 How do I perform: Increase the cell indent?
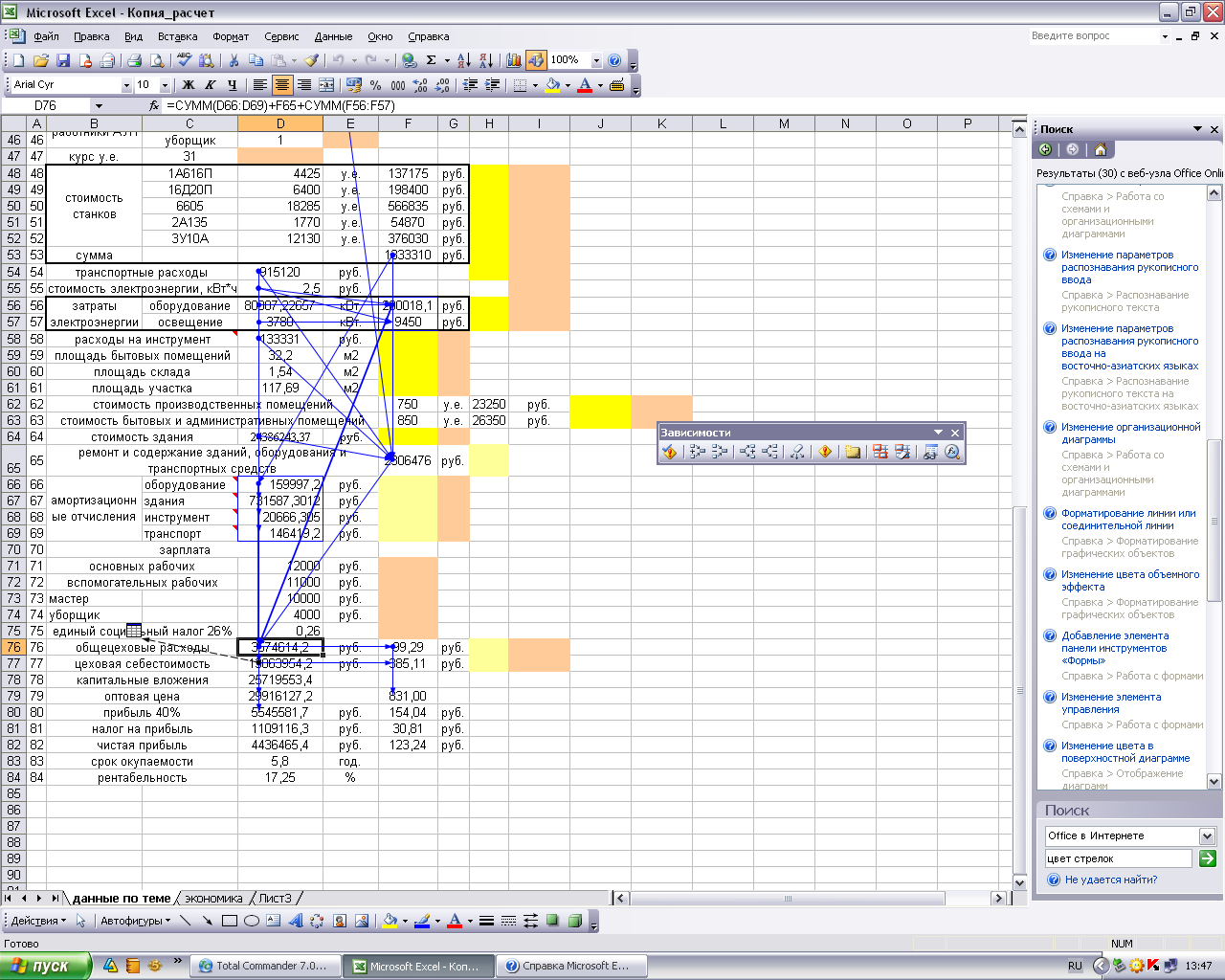click(x=493, y=85)
